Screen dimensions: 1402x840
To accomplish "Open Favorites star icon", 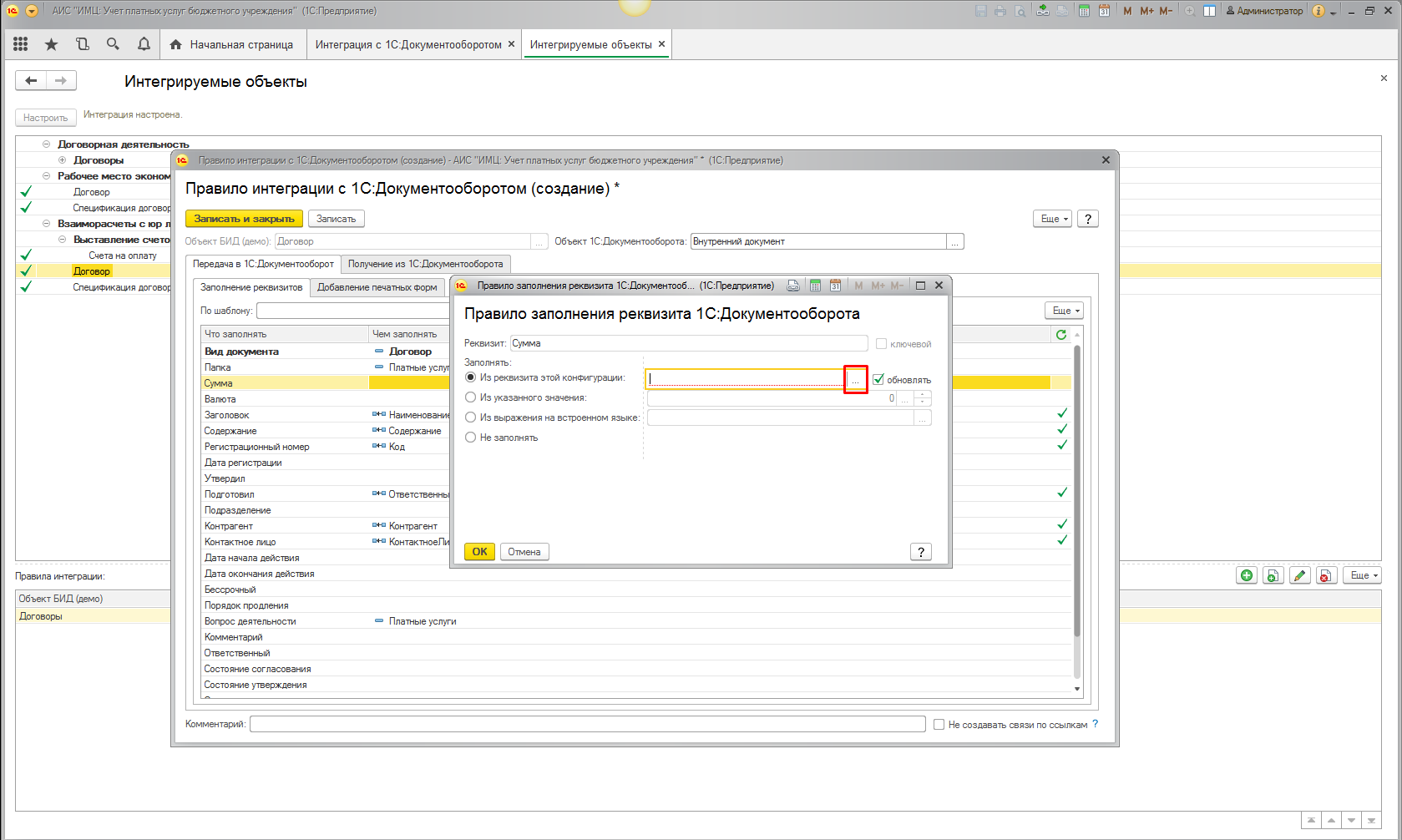I will point(51,44).
